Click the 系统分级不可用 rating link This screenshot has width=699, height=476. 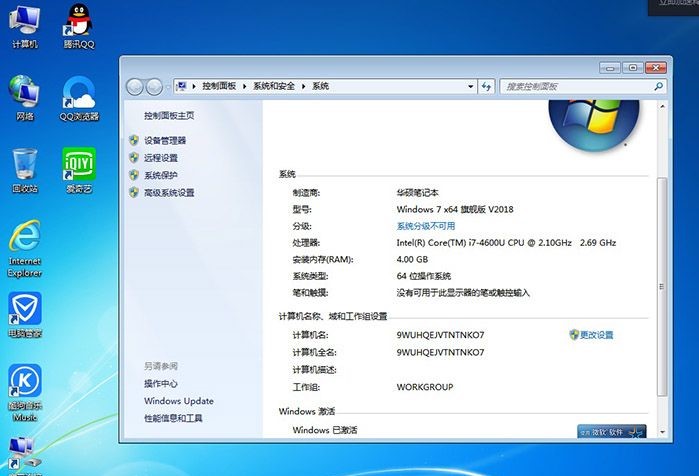[425, 227]
